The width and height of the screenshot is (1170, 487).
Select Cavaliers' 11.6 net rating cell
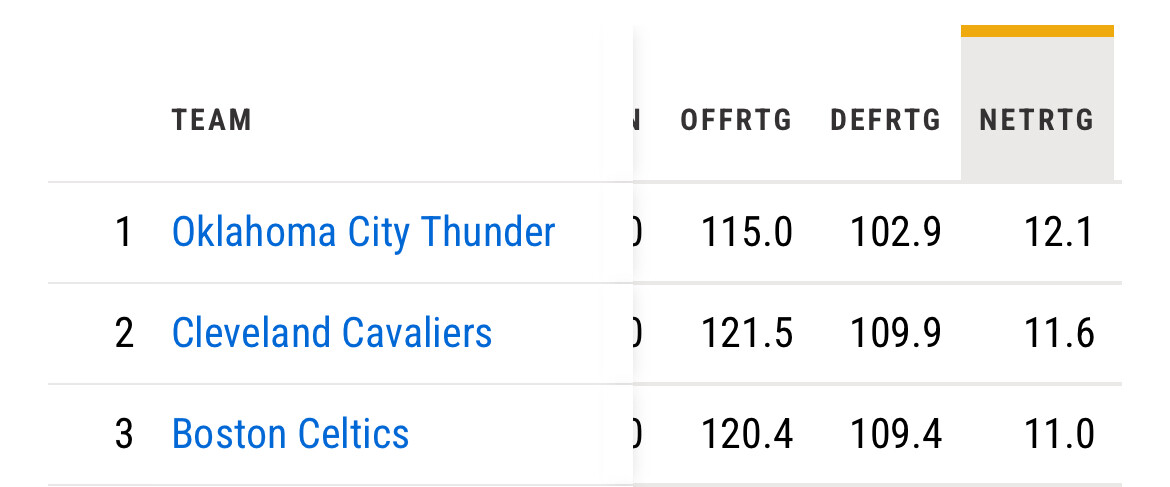pyautogui.click(x=1059, y=333)
